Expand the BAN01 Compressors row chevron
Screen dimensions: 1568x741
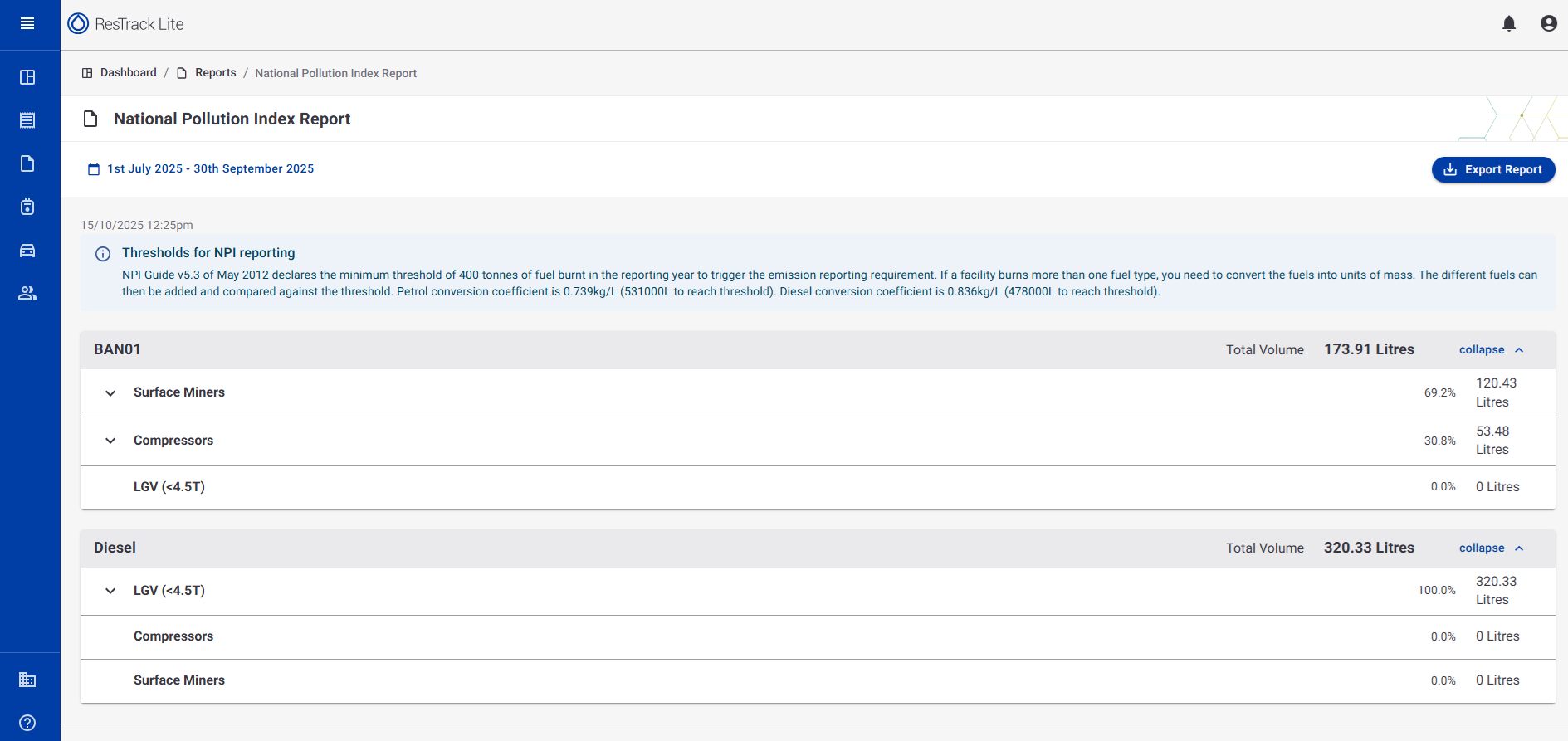click(110, 441)
